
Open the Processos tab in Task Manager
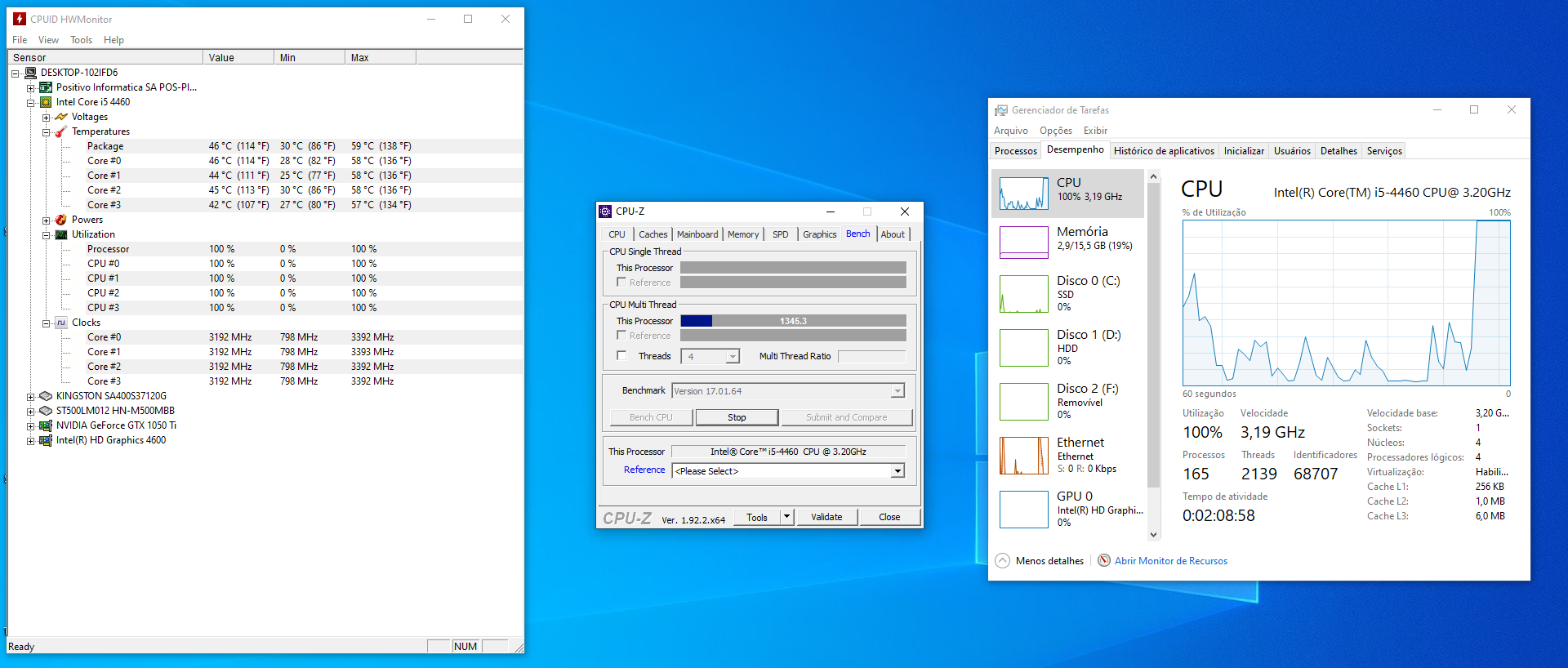click(x=1015, y=151)
